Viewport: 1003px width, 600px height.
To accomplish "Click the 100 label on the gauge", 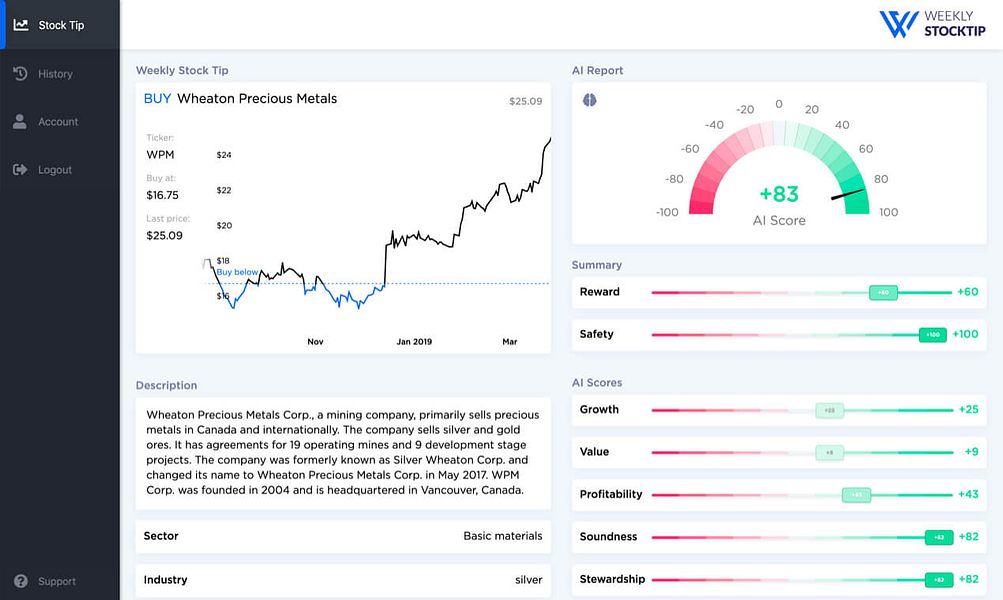I will 888,212.
